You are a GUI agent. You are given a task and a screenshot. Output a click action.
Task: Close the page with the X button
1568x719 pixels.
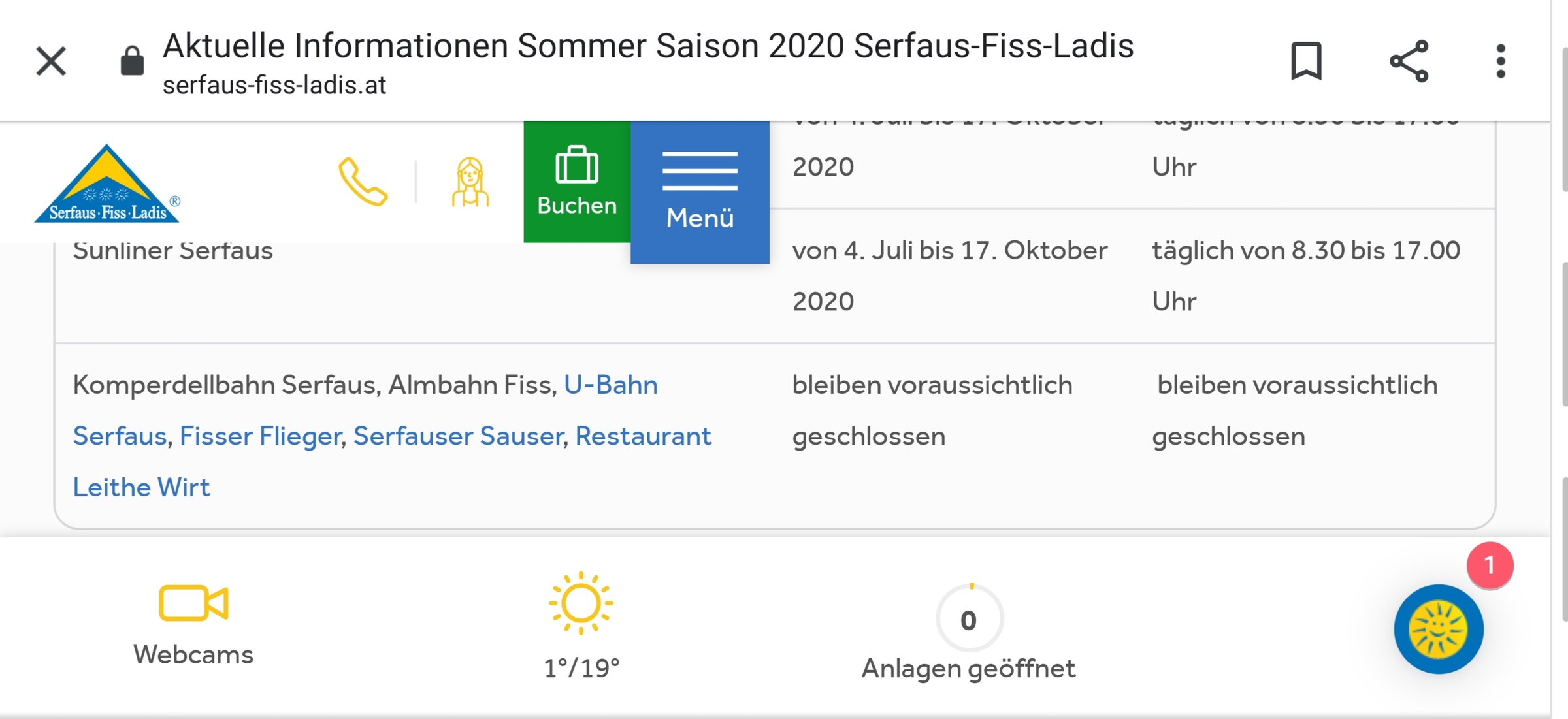[50, 61]
